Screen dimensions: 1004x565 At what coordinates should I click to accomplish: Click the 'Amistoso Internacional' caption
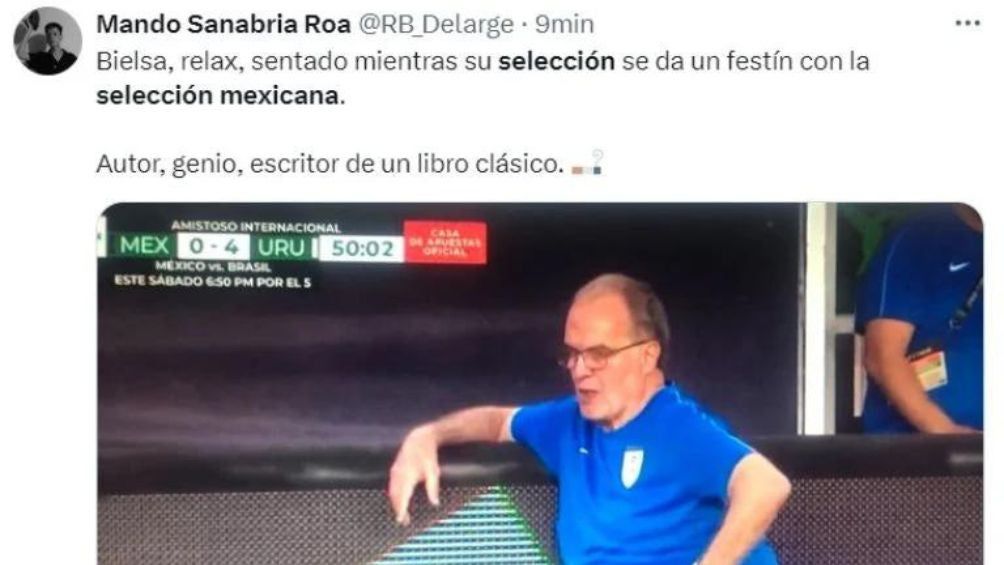click(x=255, y=227)
